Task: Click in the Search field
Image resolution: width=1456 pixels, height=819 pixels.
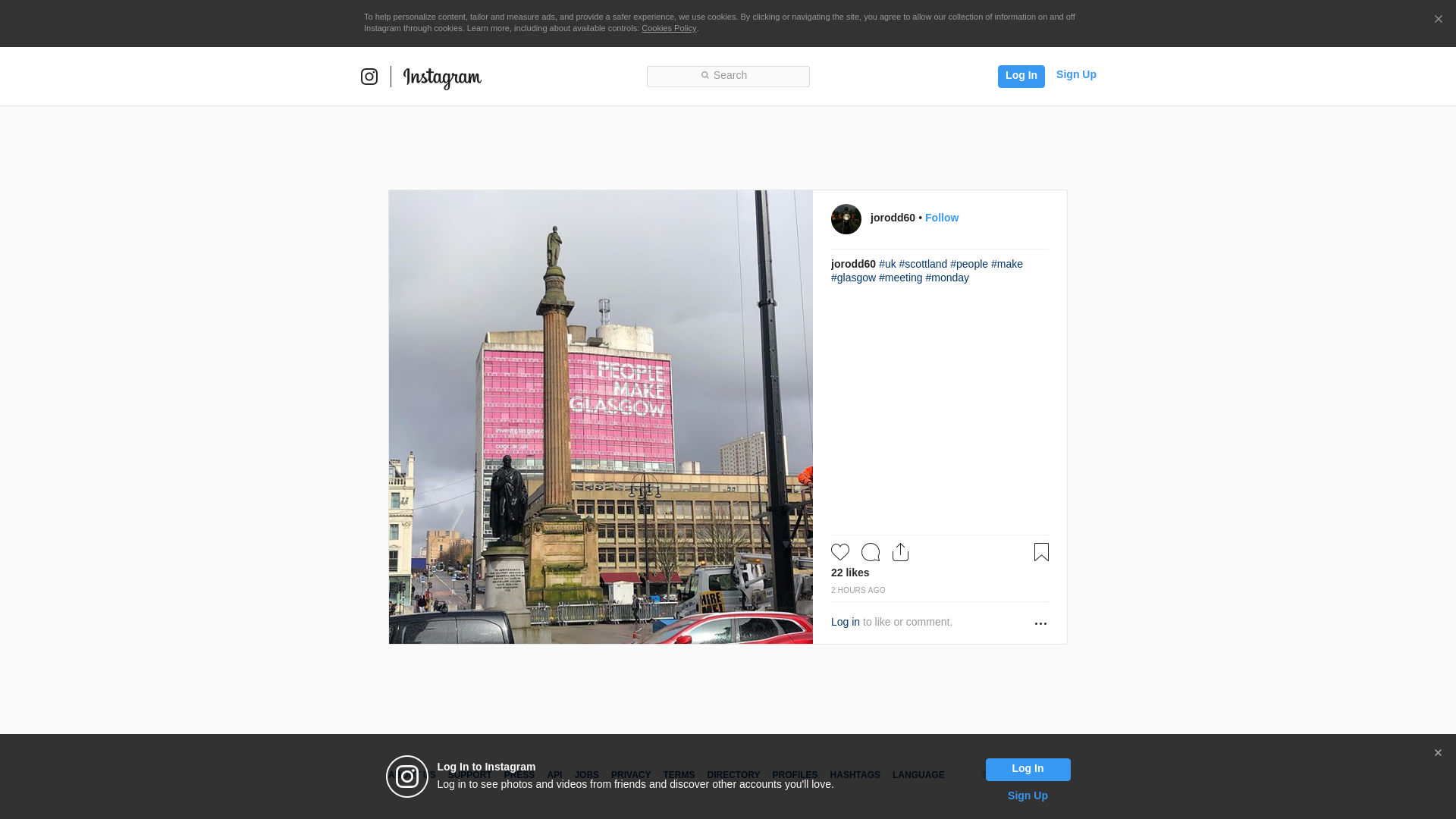Action: pyautogui.click(x=728, y=76)
